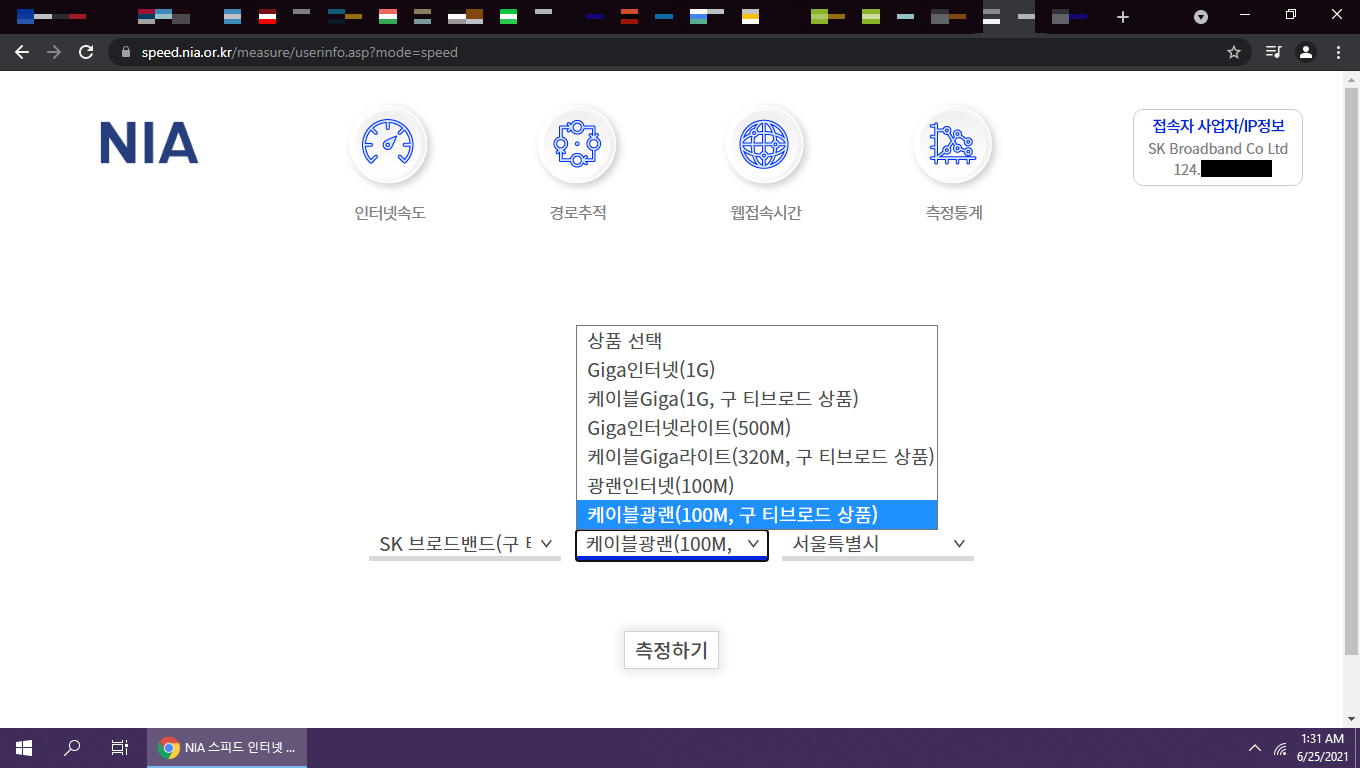The height and width of the screenshot is (768, 1360).
Task: Open Chrome's three-dot menu
Action: coord(1338,52)
